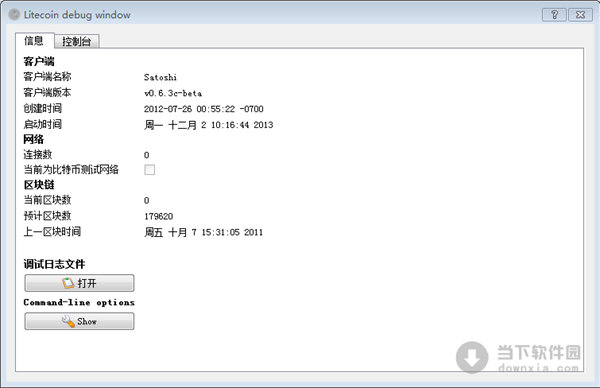Click the startup time value ending 2013
Viewport: 600px width, 388px height.
click(209, 125)
